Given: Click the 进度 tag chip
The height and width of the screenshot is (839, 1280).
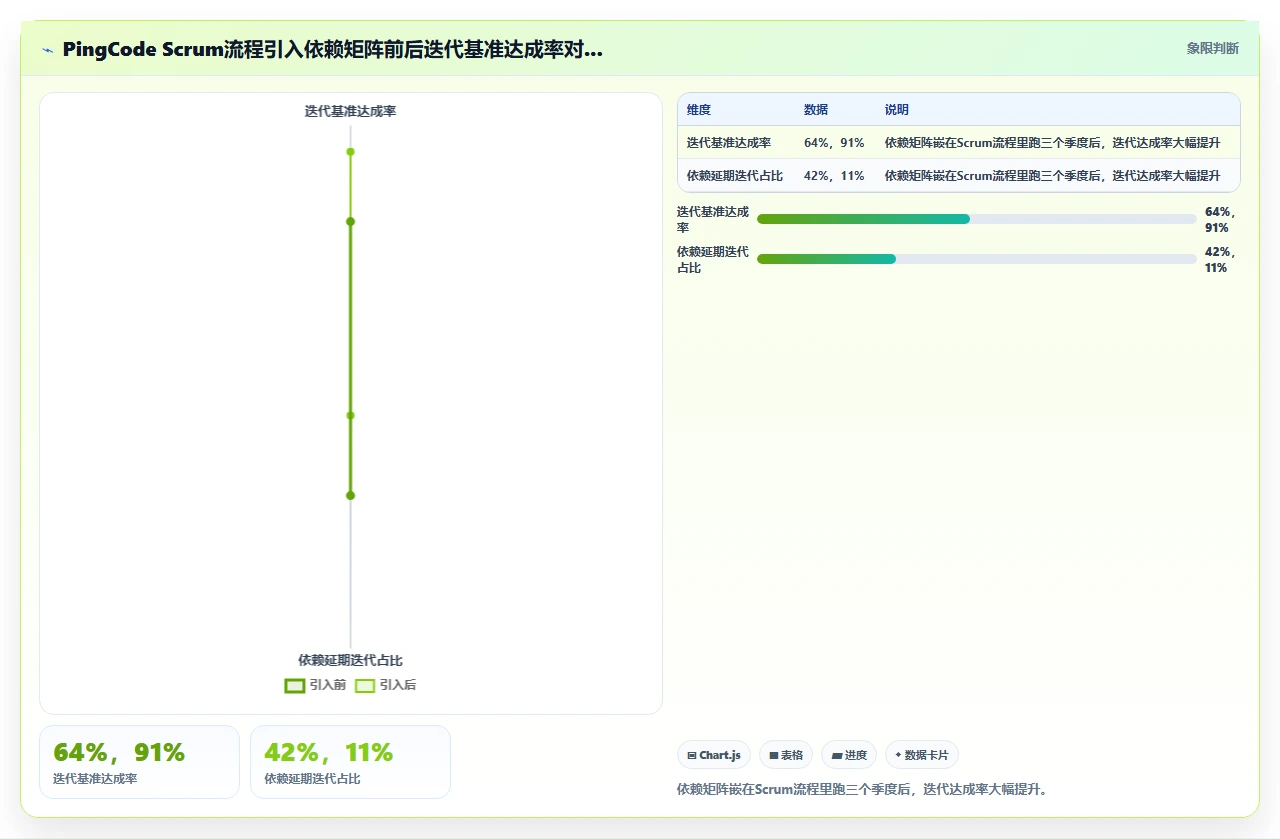Looking at the screenshot, I should point(849,755).
